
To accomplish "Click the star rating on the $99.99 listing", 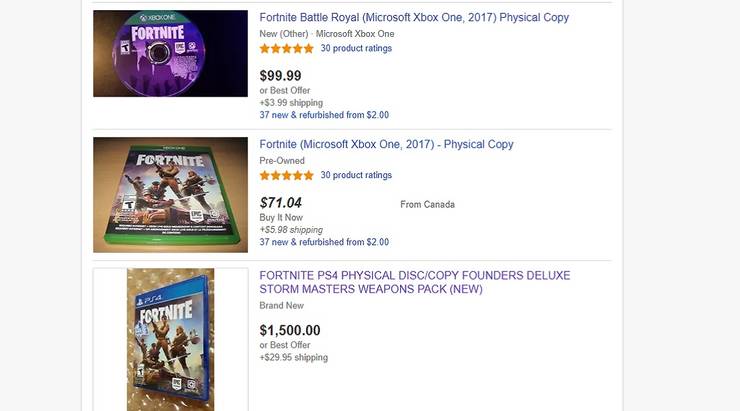I will [286, 48].
